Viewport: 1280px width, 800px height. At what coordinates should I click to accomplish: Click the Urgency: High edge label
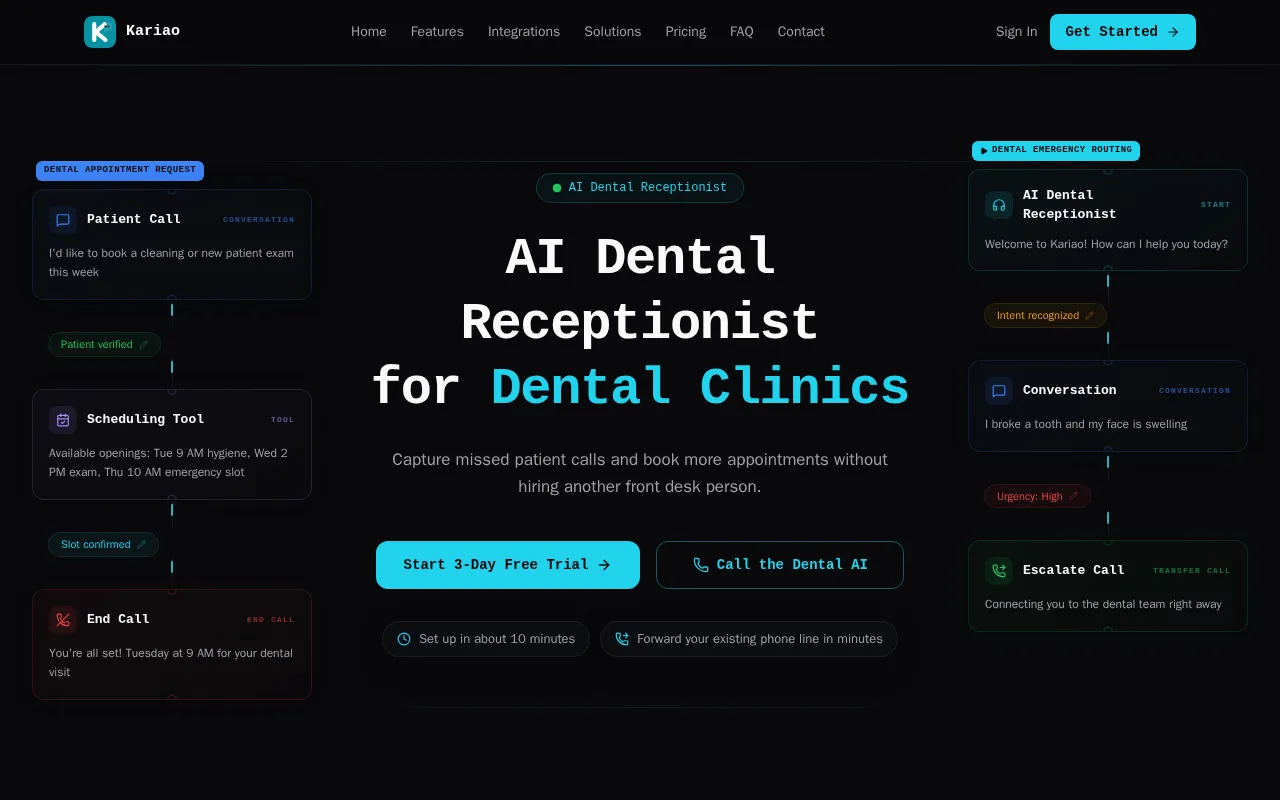point(1037,496)
